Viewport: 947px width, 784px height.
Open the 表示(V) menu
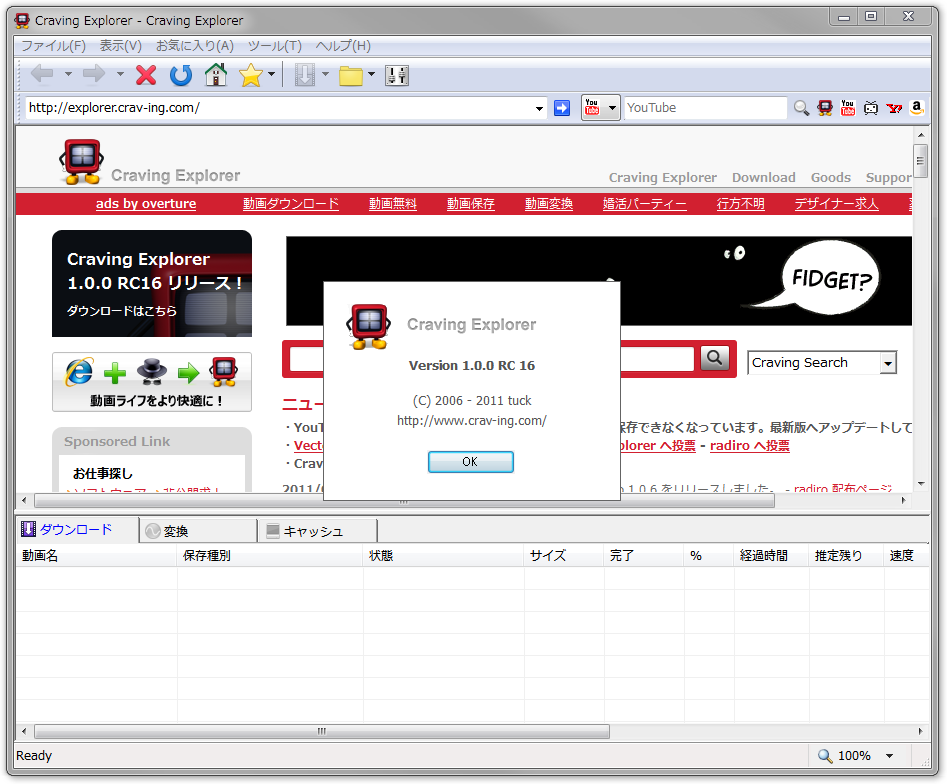click(120, 46)
